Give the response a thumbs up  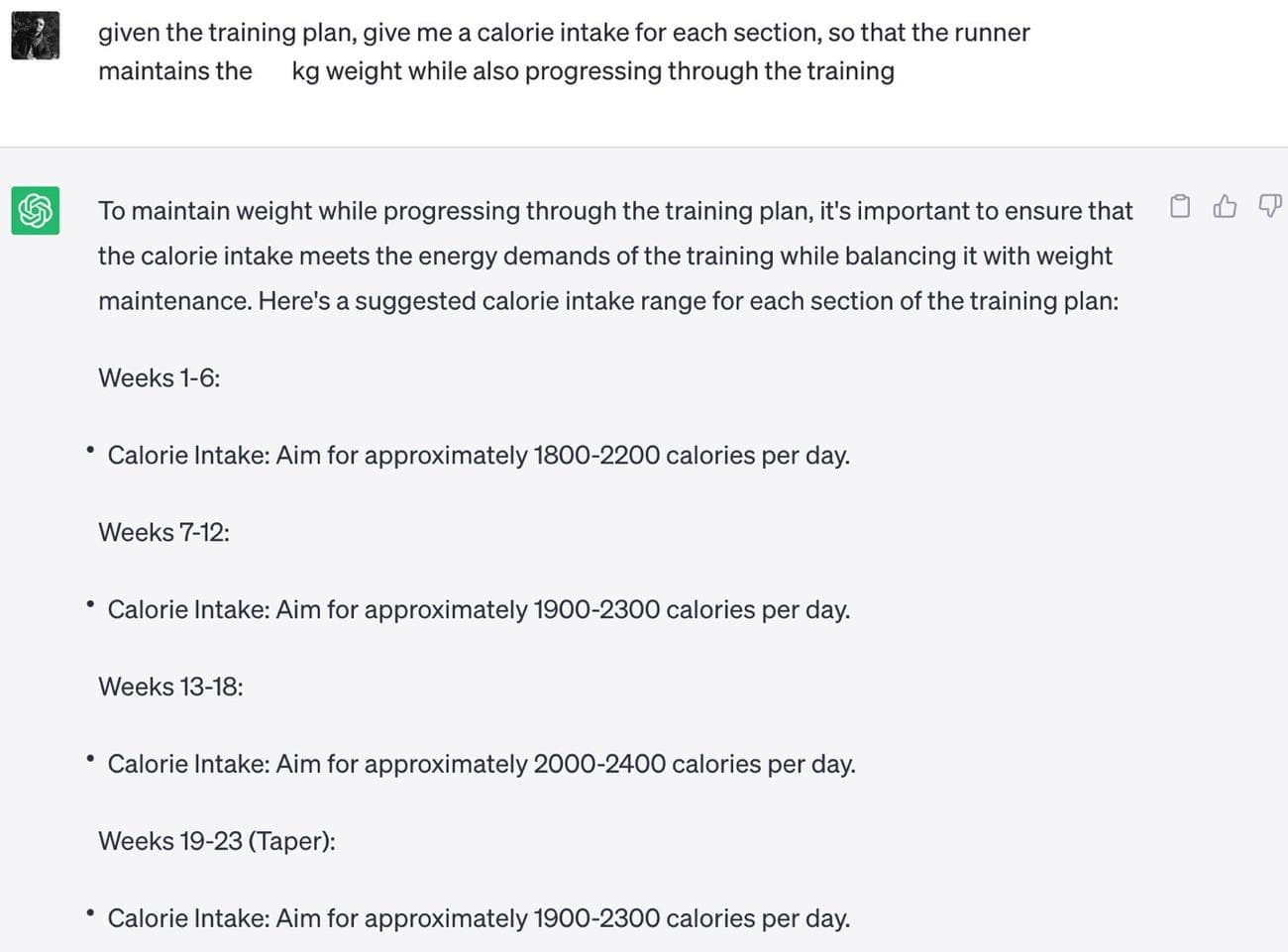tap(1225, 206)
